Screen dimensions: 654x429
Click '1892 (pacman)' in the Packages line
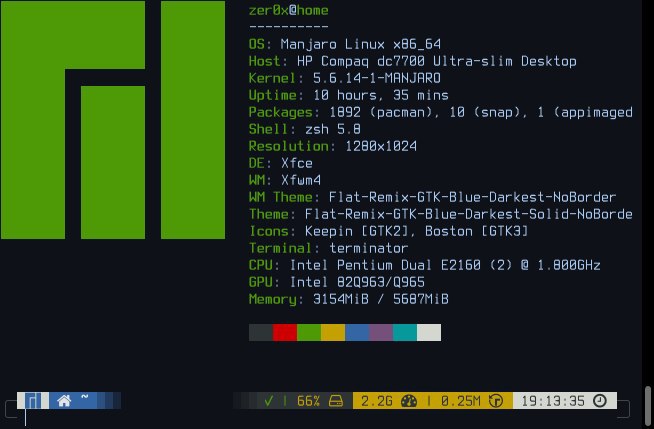pyautogui.click(x=381, y=113)
